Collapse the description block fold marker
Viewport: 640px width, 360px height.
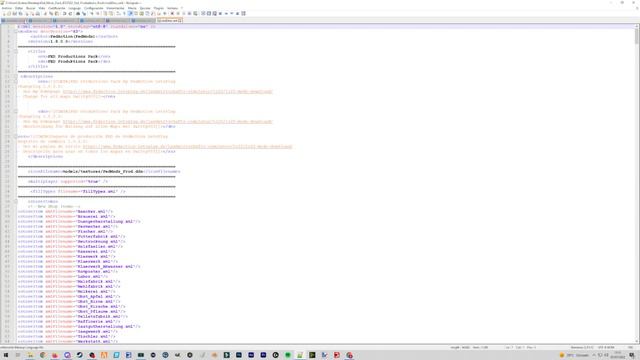pos(16,76)
